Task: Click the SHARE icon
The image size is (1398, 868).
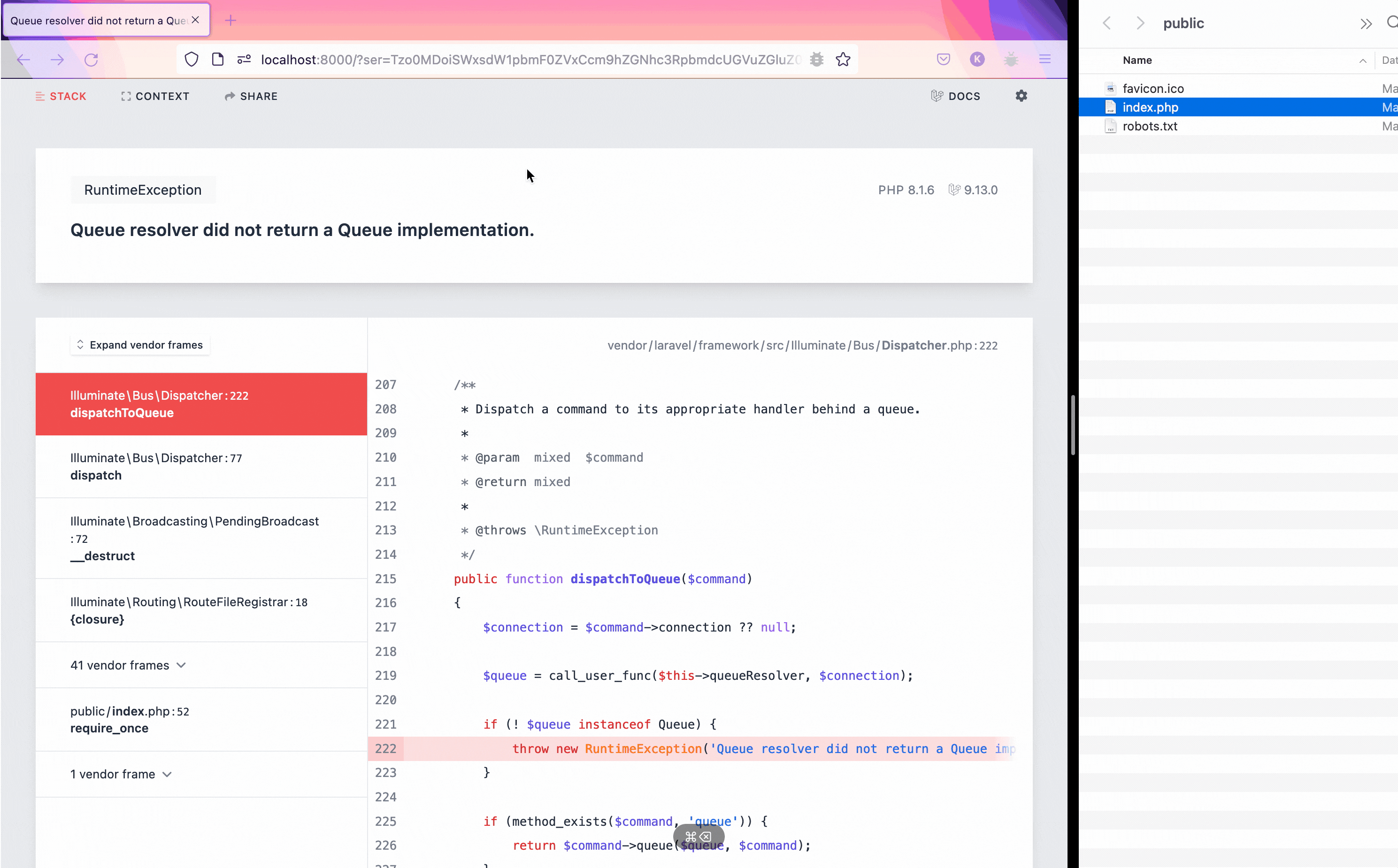Action: coord(252,96)
